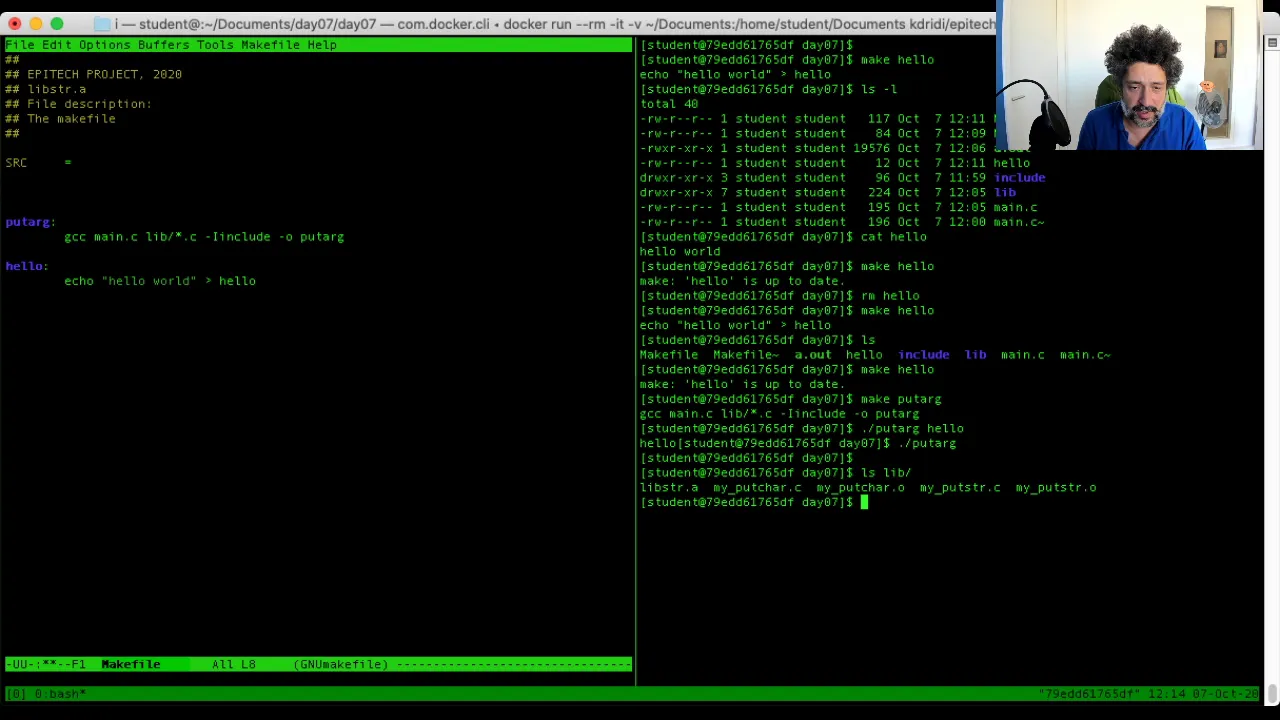Click the terminal prompt cursor
This screenshot has width=1280, height=720.
coord(865,502)
